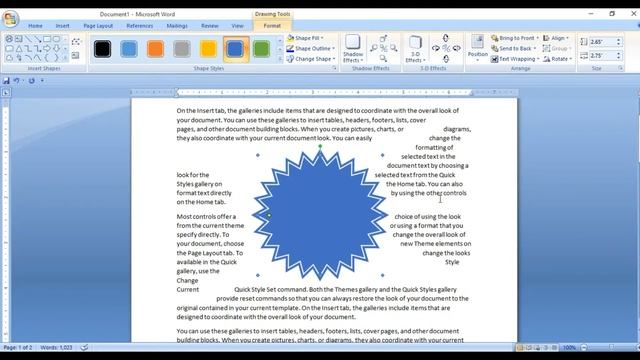
Task: Apply the black shape style
Action: tap(102, 49)
